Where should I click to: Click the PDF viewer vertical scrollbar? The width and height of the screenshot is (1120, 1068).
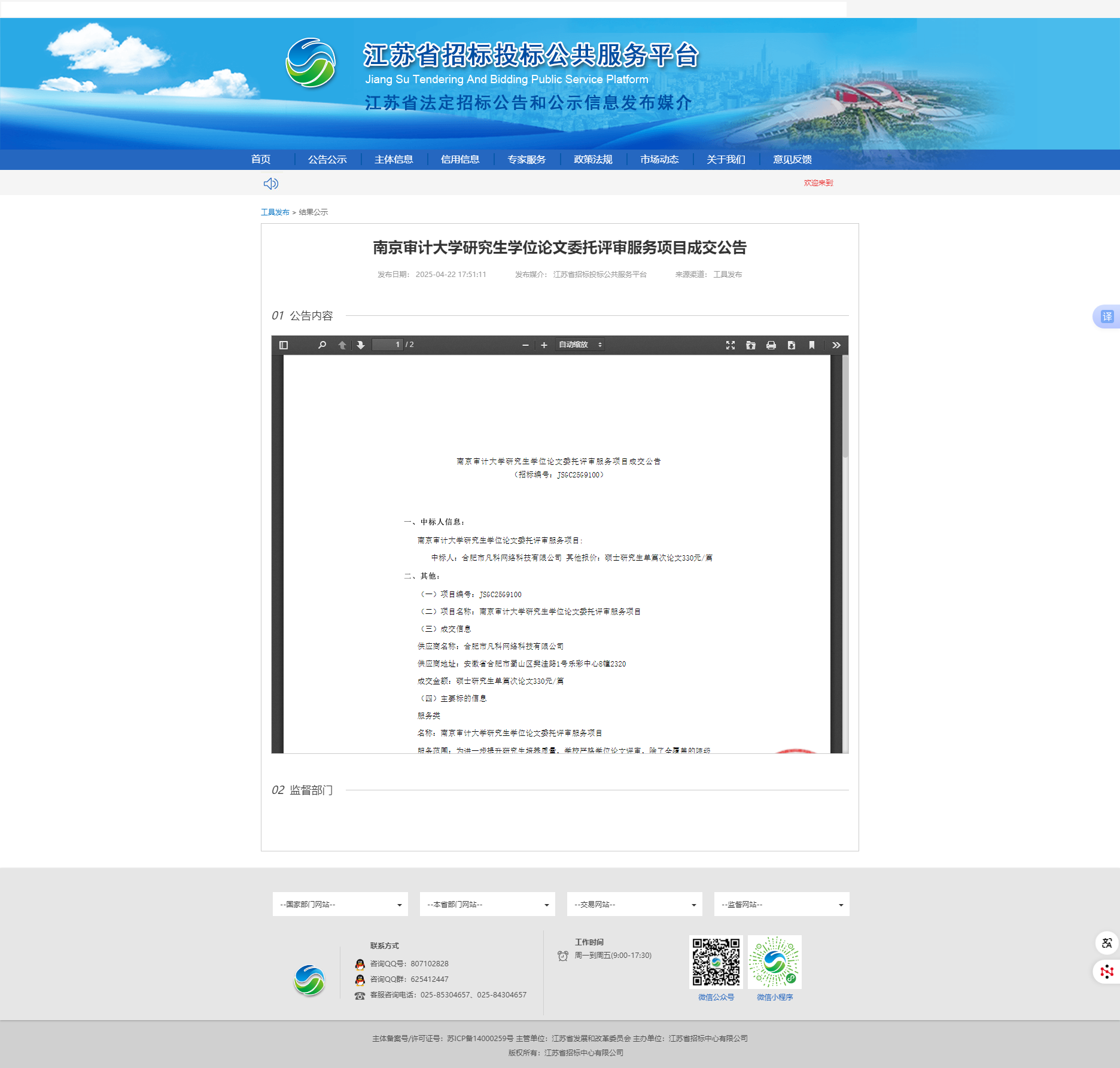[845, 407]
